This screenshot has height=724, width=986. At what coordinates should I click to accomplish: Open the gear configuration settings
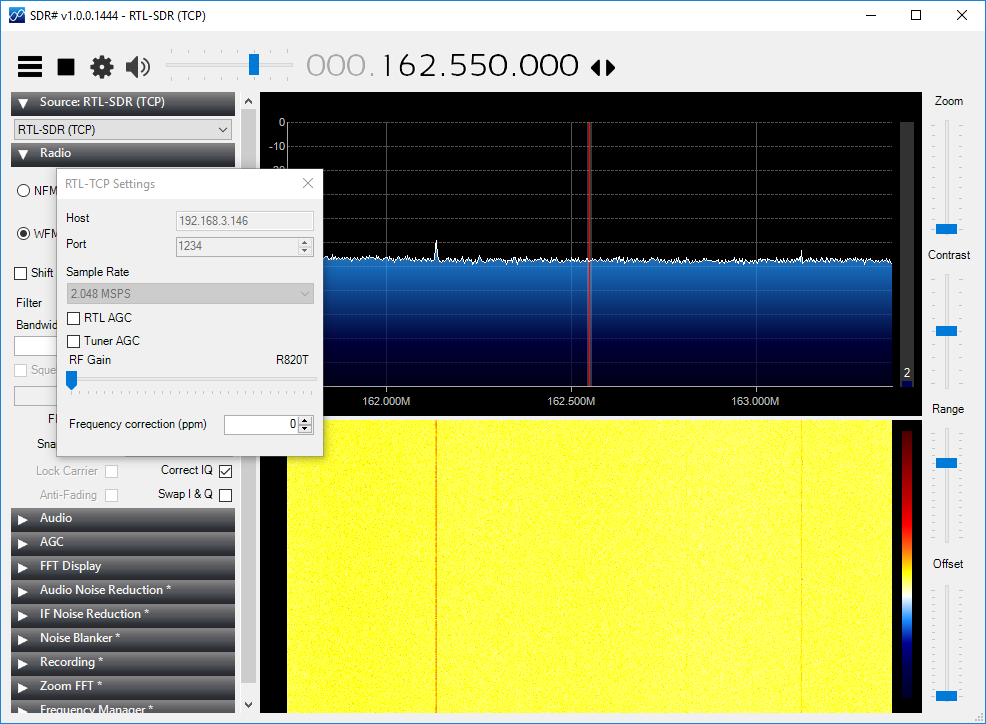(102, 67)
